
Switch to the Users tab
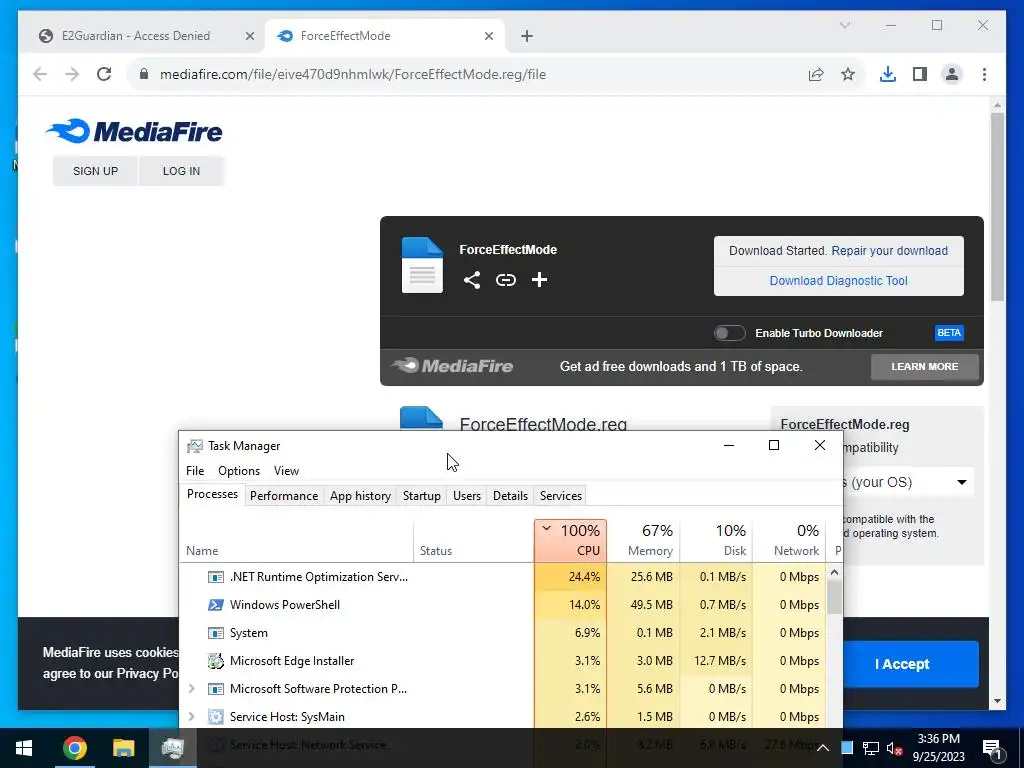click(x=467, y=496)
